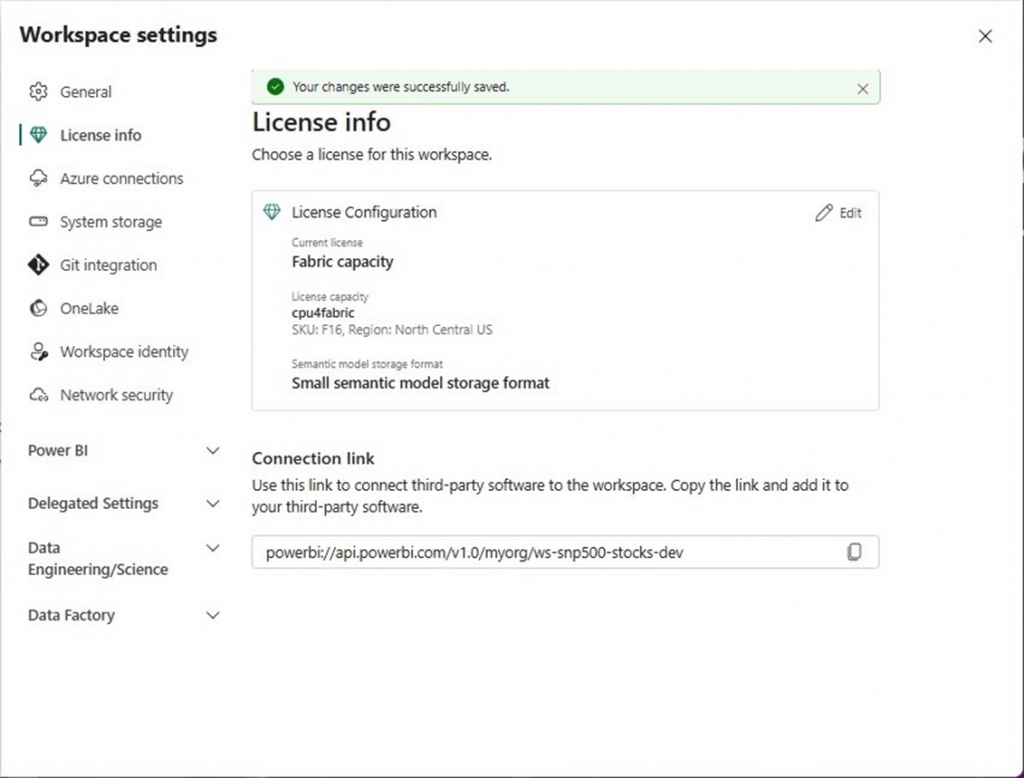
Task: Expand the Power BI section chevron
Action: tap(212, 451)
